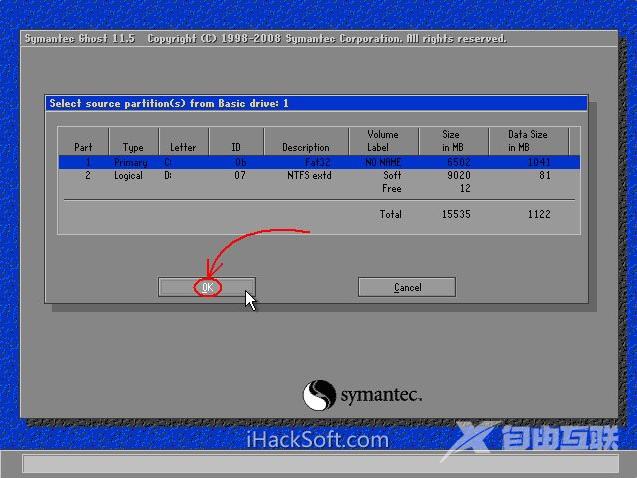This screenshot has height=478, width=637.
Task: Click the Cancel button
Action: [407, 287]
